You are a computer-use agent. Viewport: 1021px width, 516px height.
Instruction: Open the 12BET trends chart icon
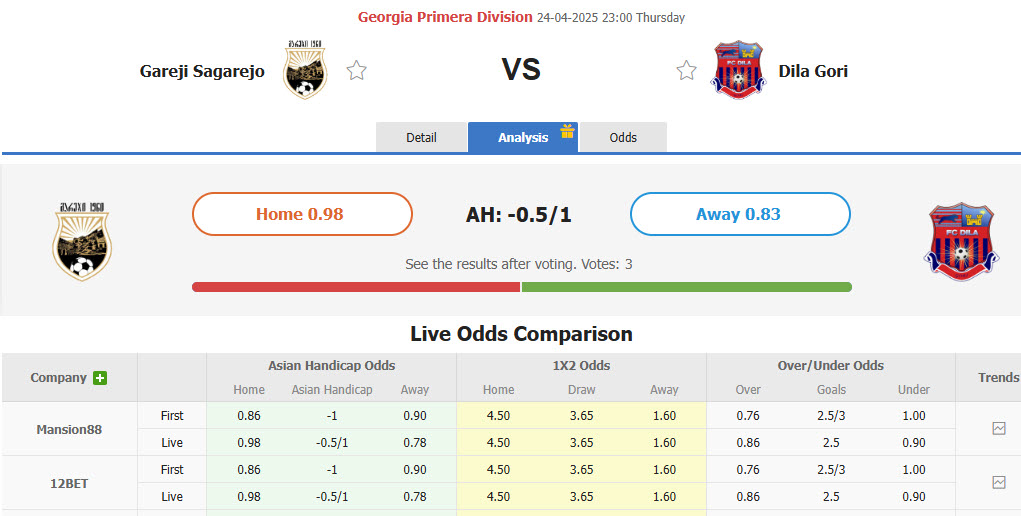[998, 482]
